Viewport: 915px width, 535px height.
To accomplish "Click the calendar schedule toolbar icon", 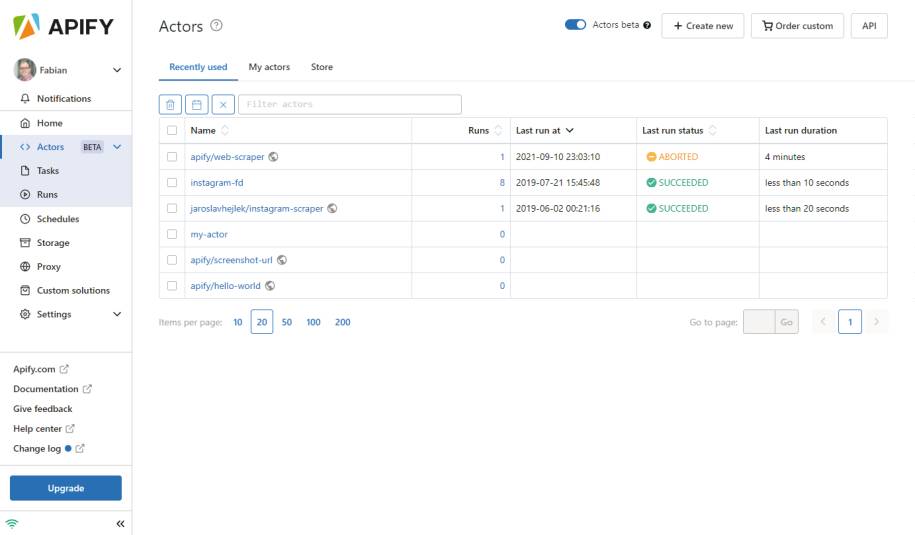I will click(197, 104).
